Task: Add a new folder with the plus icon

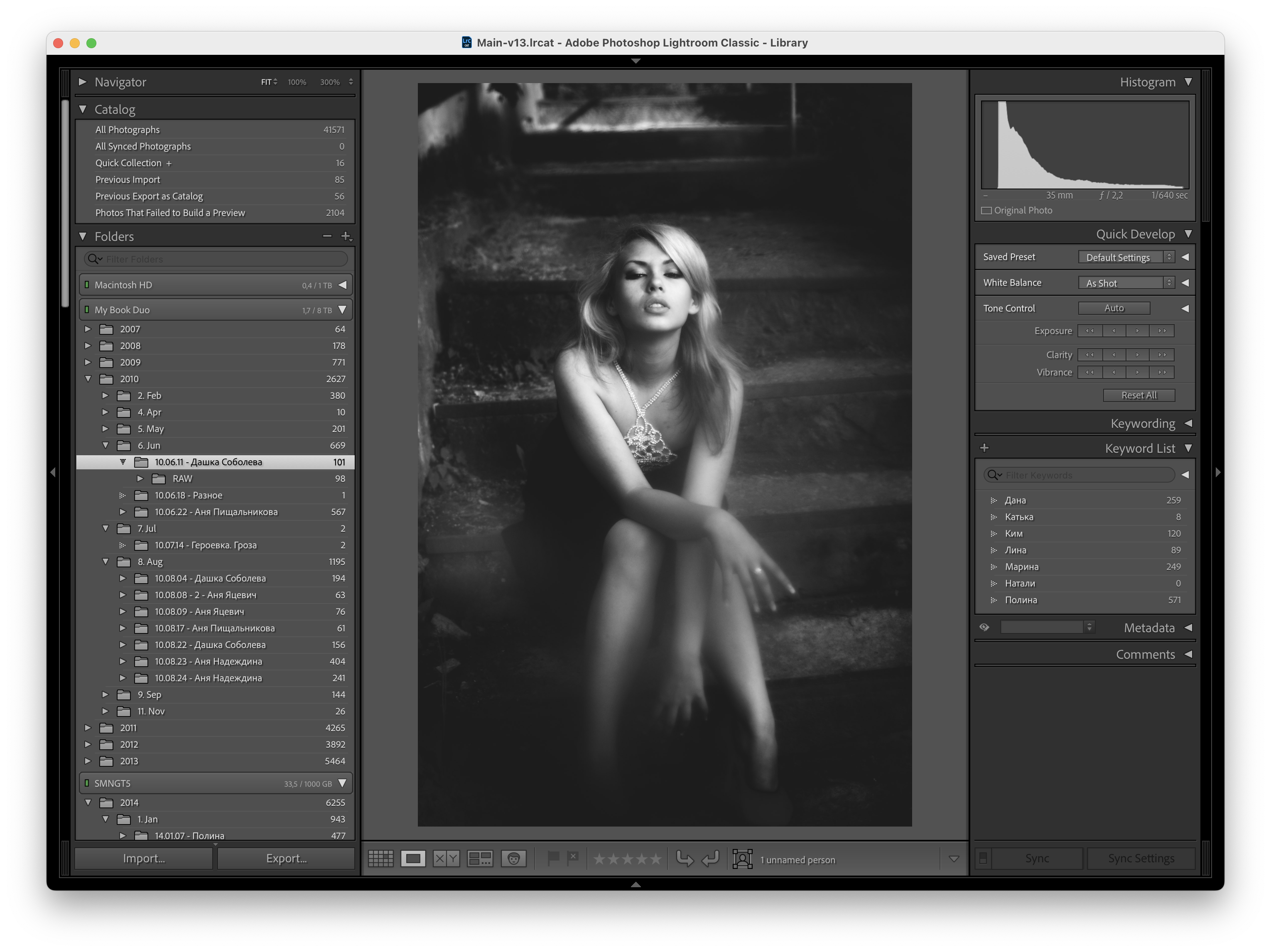Action: coord(346,236)
